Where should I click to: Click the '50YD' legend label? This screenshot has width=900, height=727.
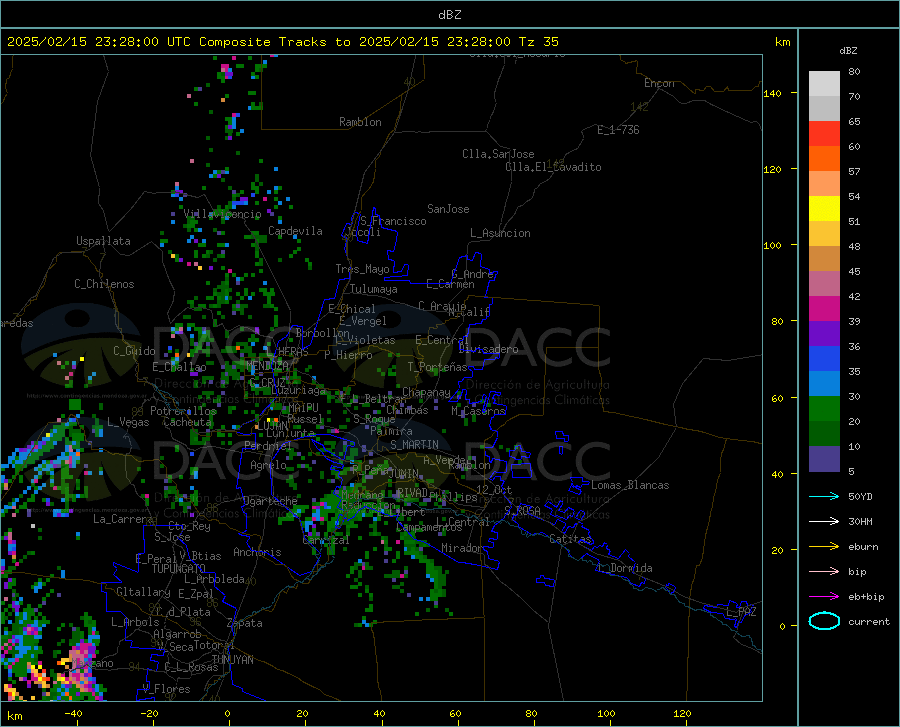pos(860,496)
